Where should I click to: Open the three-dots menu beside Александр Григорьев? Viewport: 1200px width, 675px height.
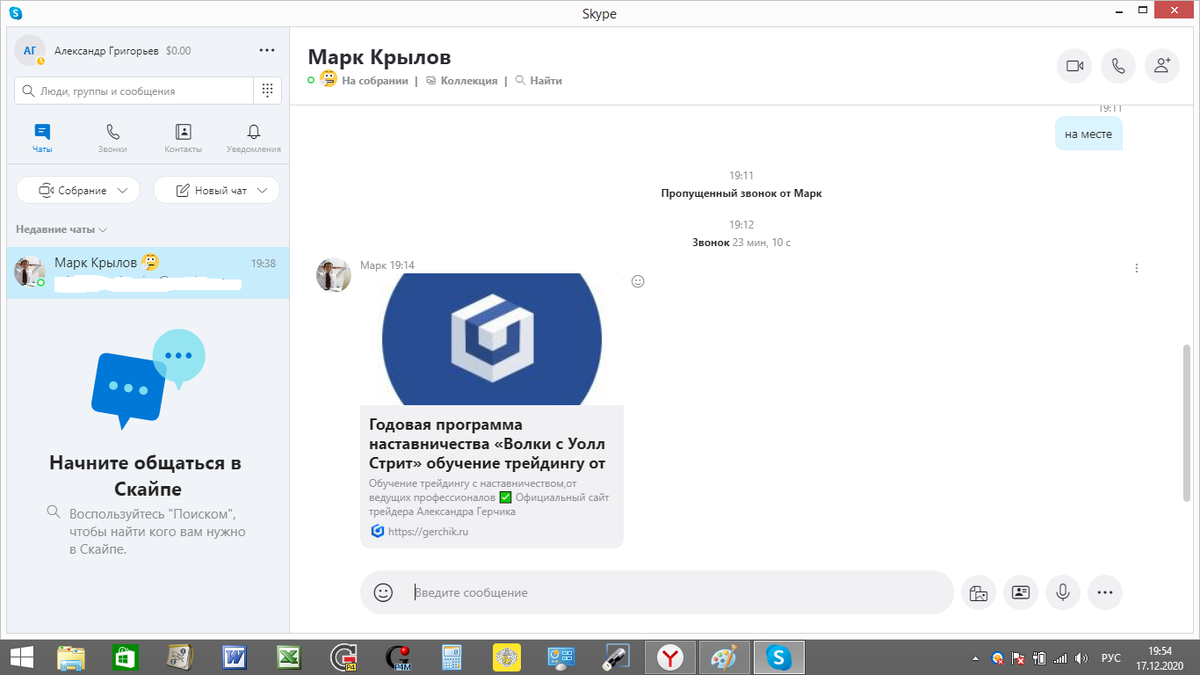coord(267,50)
